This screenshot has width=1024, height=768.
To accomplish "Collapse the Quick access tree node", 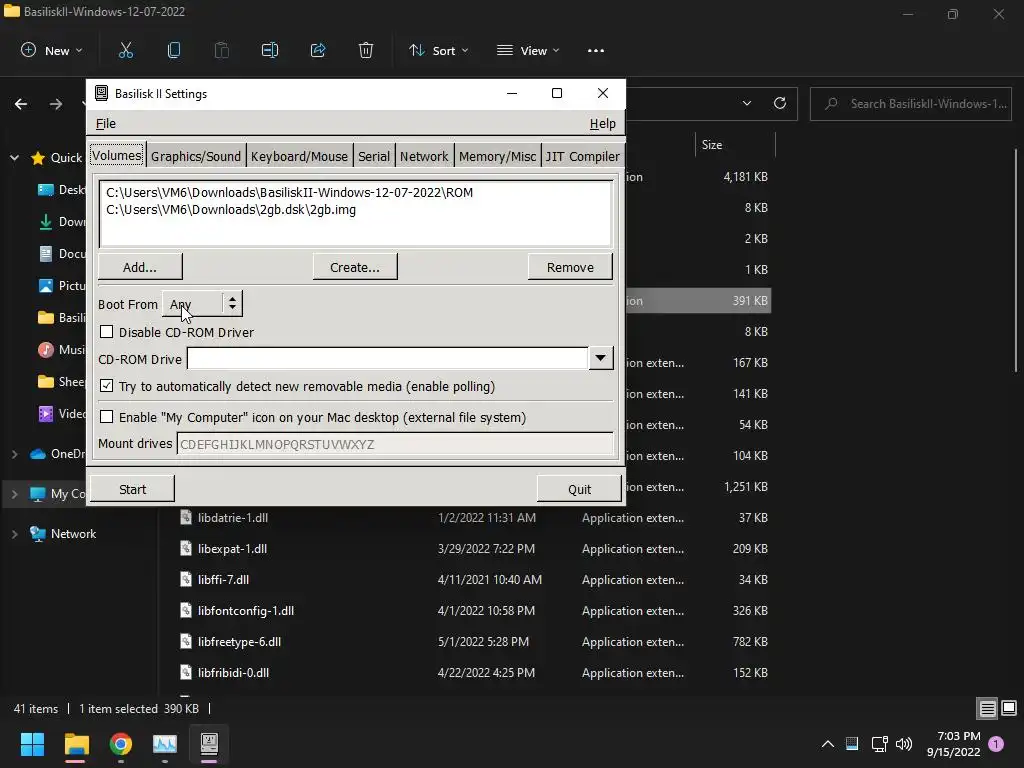I will [x=14, y=157].
